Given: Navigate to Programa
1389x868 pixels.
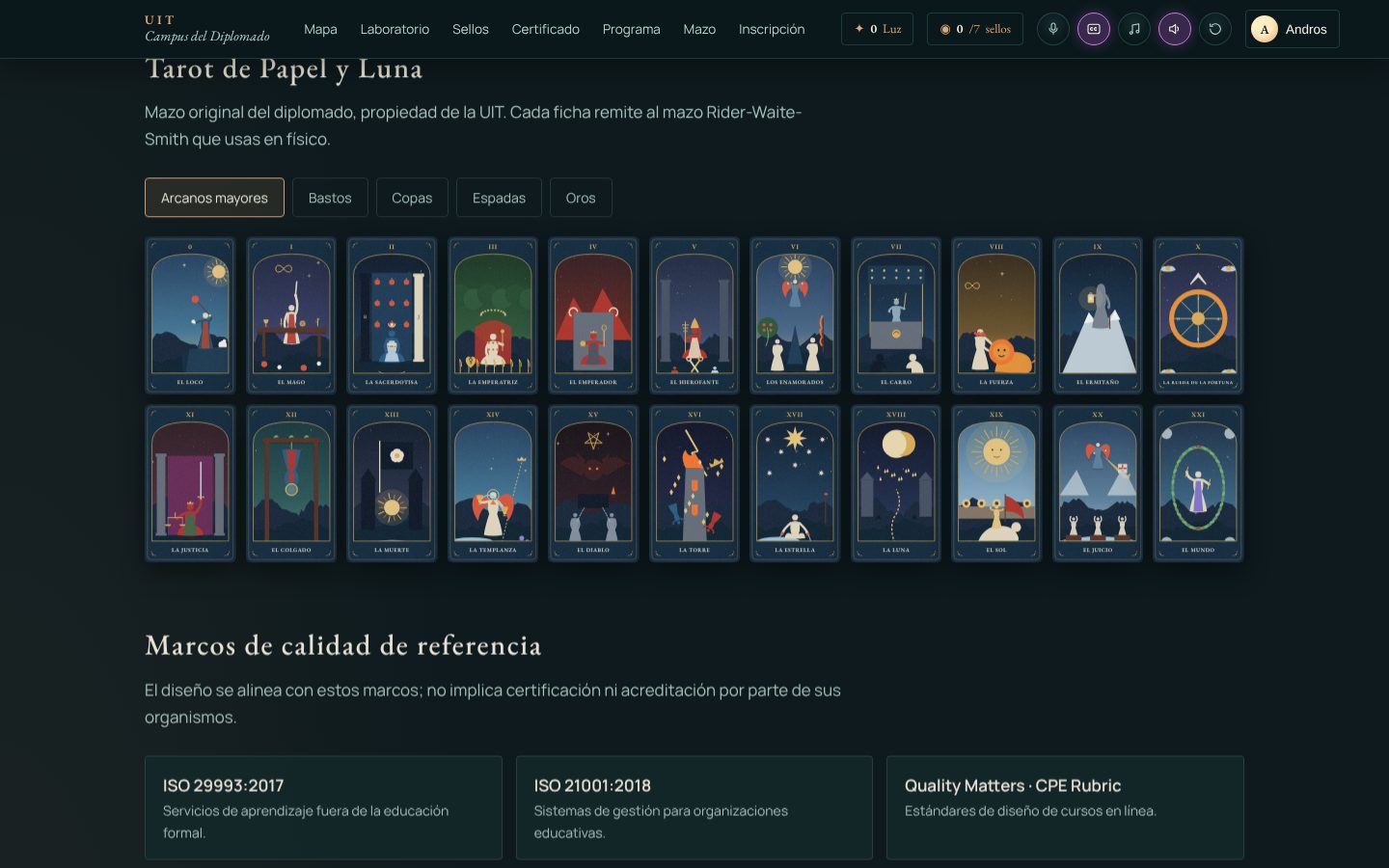Looking at the screenshot, I should tap(632, 29).
